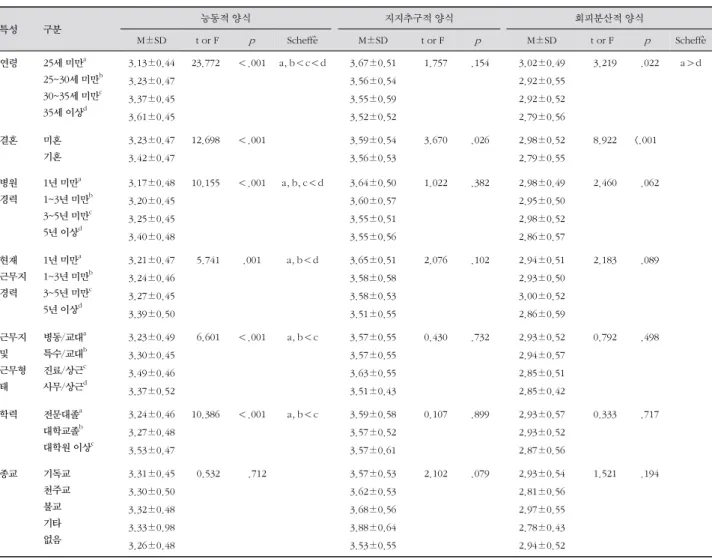Click the p value '.154'

(480, 63)
